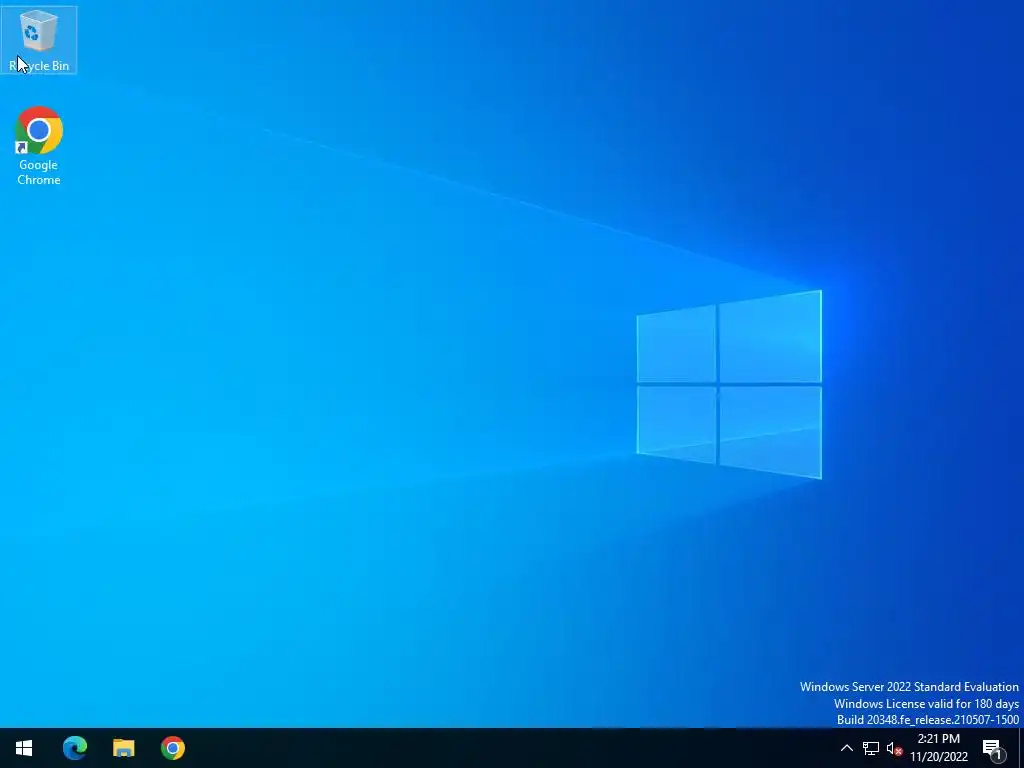Click the Show desktop sliver

coord(1020,748)
